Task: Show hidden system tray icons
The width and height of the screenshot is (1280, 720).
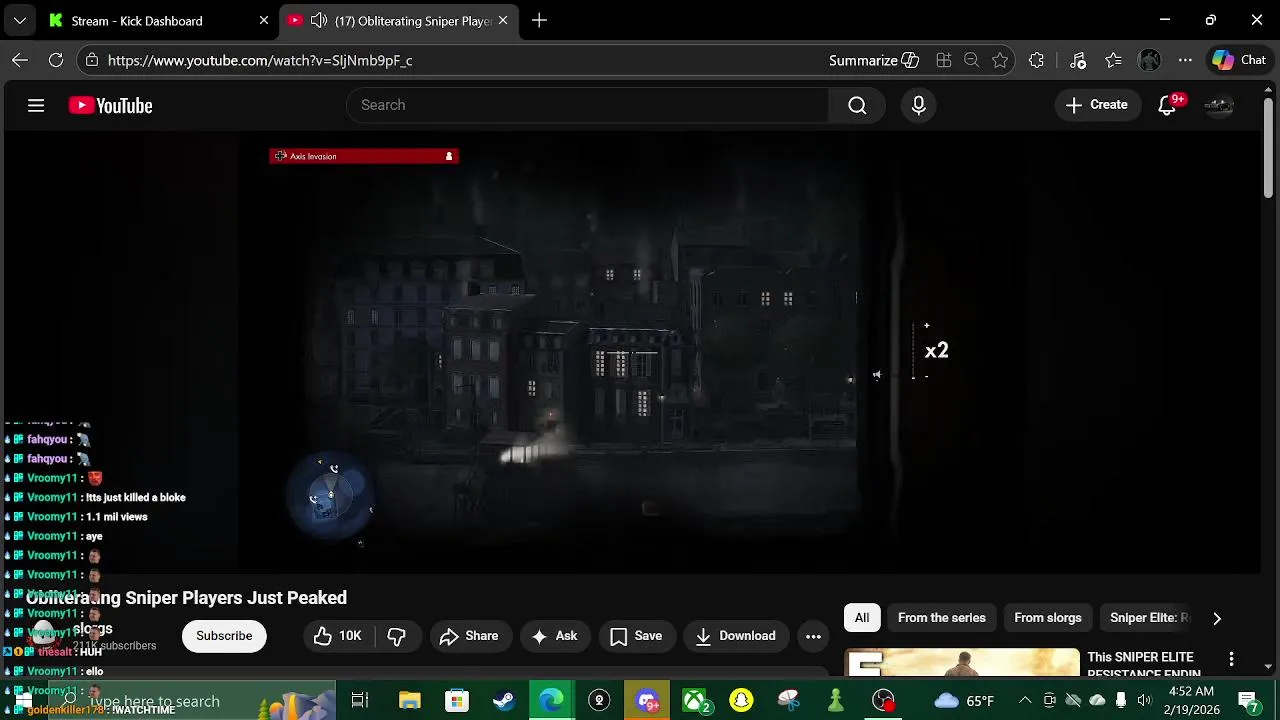Action: coord(1025,701)
